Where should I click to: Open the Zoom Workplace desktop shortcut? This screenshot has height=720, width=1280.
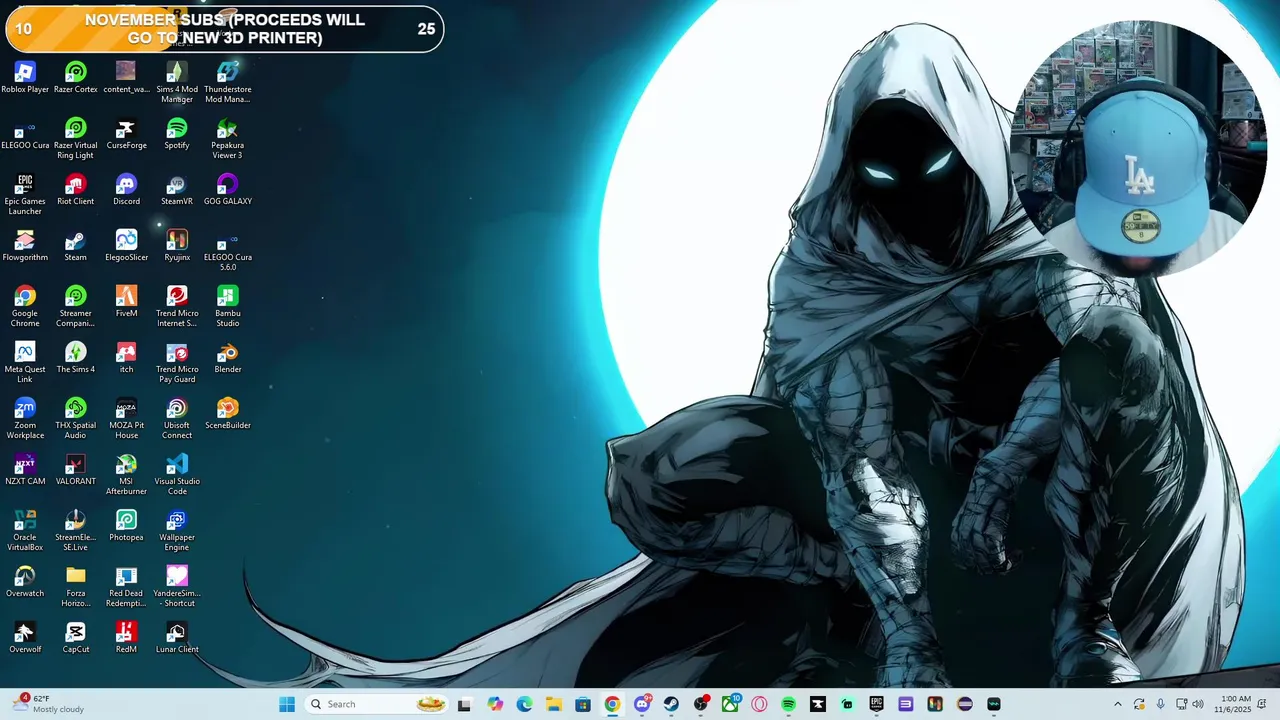25,418
